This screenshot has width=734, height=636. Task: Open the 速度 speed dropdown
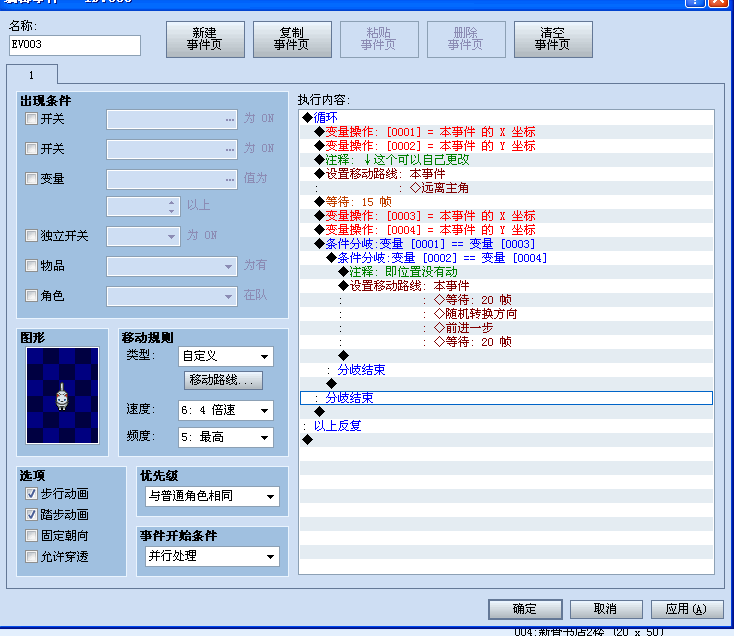point(226,410)
